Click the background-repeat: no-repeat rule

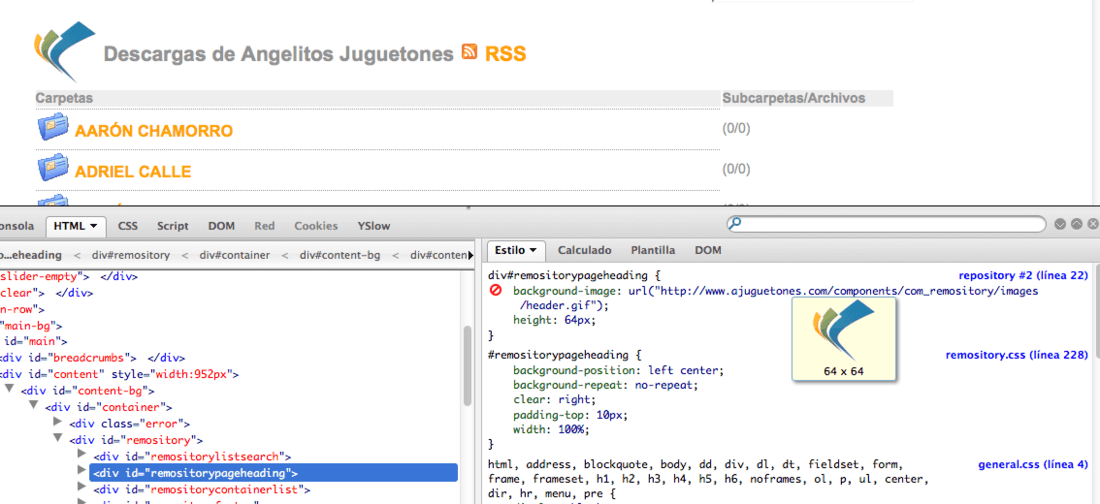coord(605,385)
